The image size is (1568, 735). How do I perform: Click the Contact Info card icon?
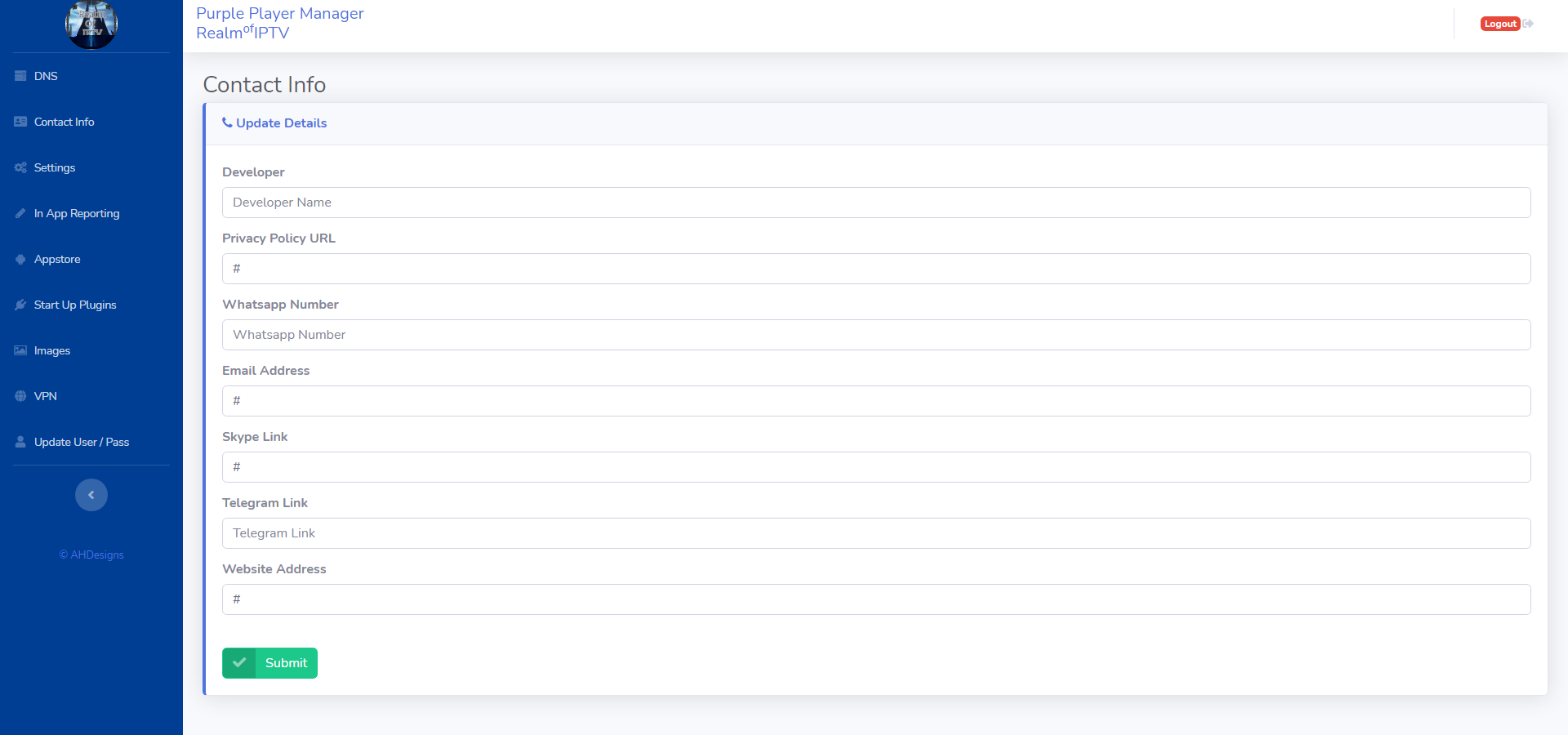click(20, 122)
